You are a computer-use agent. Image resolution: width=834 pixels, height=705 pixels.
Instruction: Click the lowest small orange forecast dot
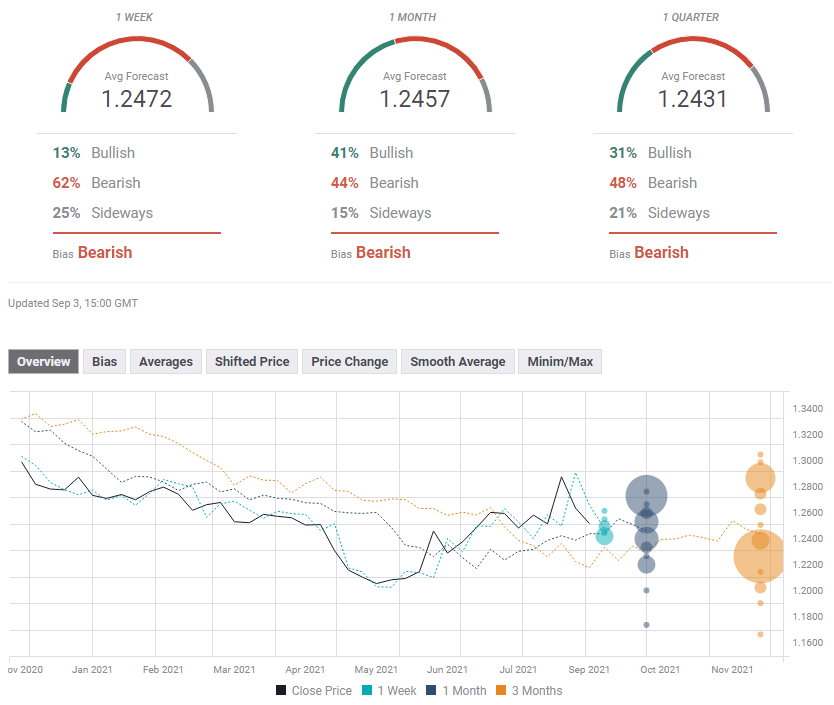pyautogui.click(x=760, y=634)
